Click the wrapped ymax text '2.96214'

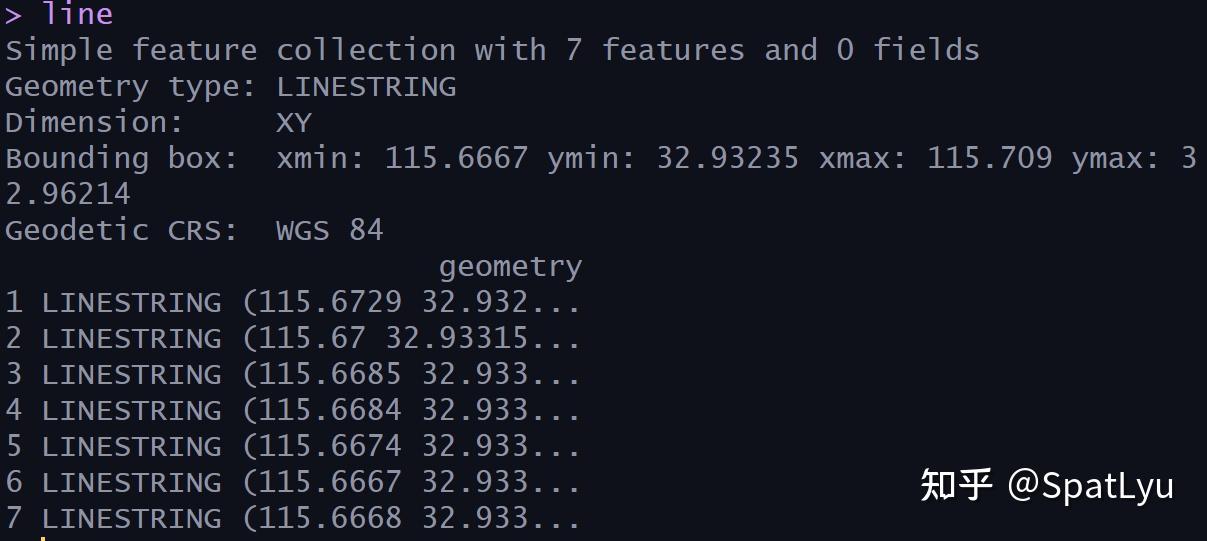pos(68,194)
